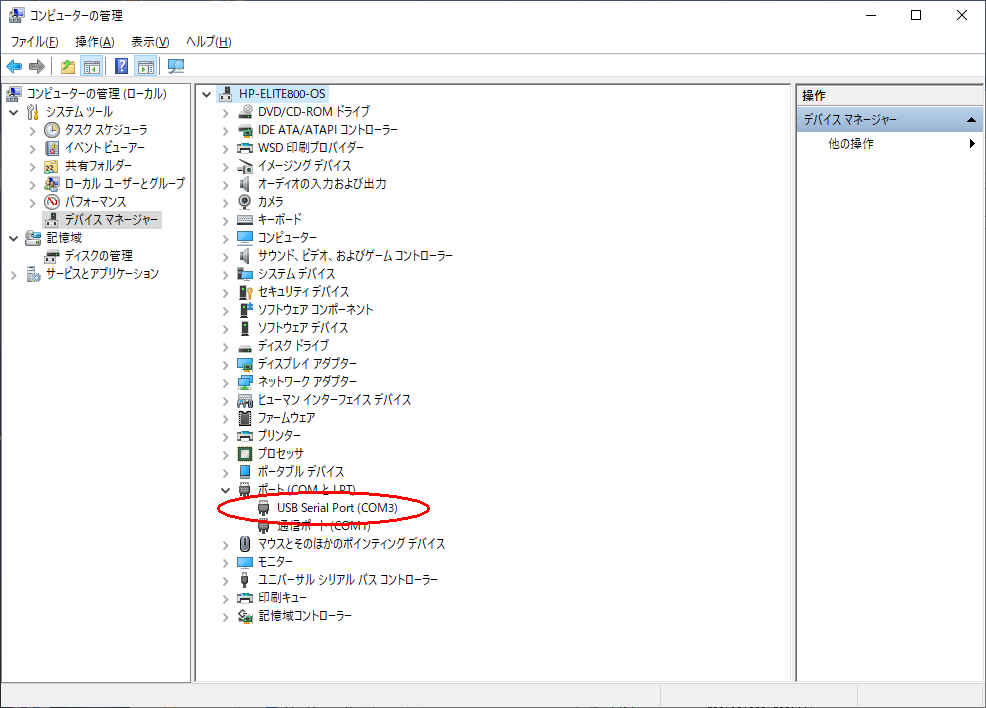986x708 pixels.
Task: Collapse the ポート (COM と LPT) category
Action: (225, 490)
